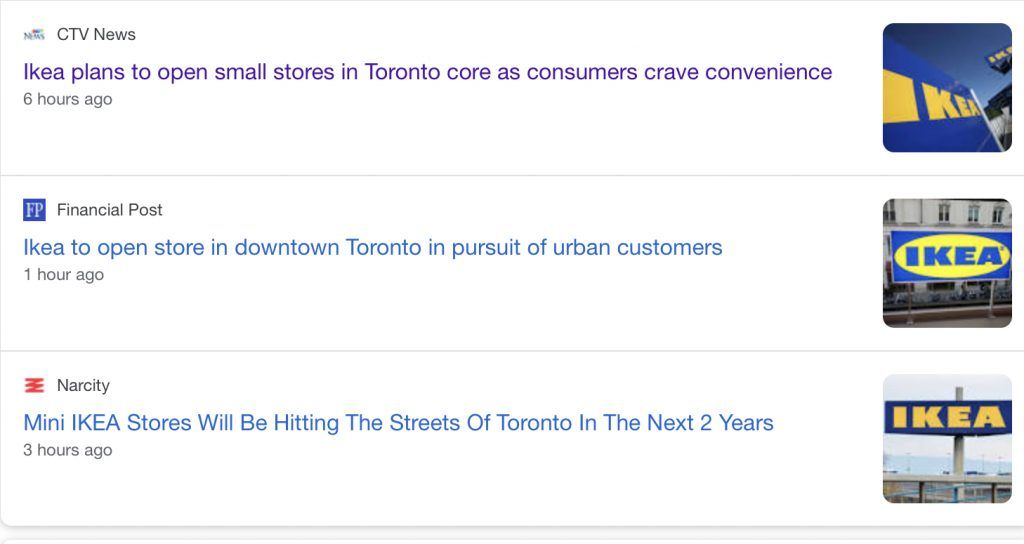Open the CTV News source label

coord(96,35)
